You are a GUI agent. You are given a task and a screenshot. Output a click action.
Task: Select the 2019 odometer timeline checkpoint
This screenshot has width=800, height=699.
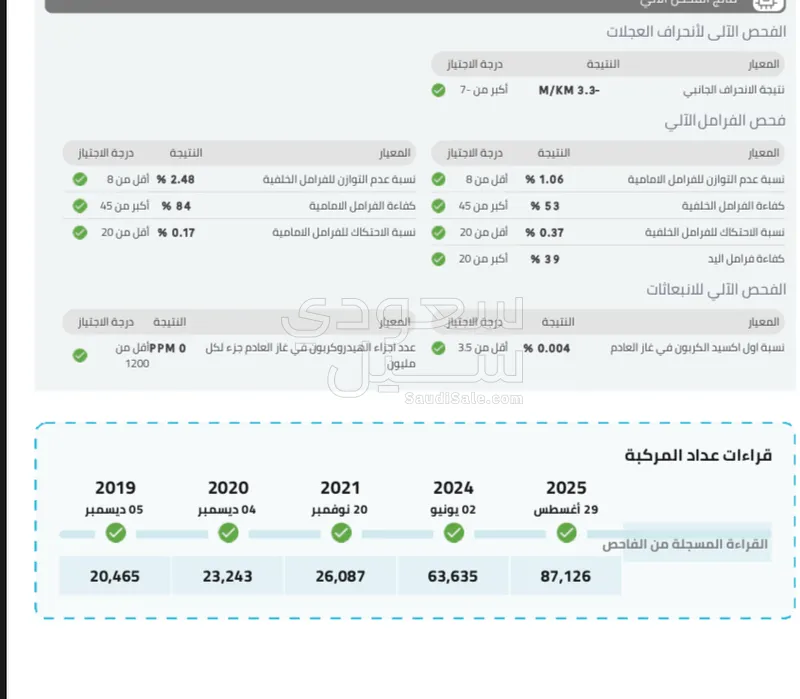point(115,534)
